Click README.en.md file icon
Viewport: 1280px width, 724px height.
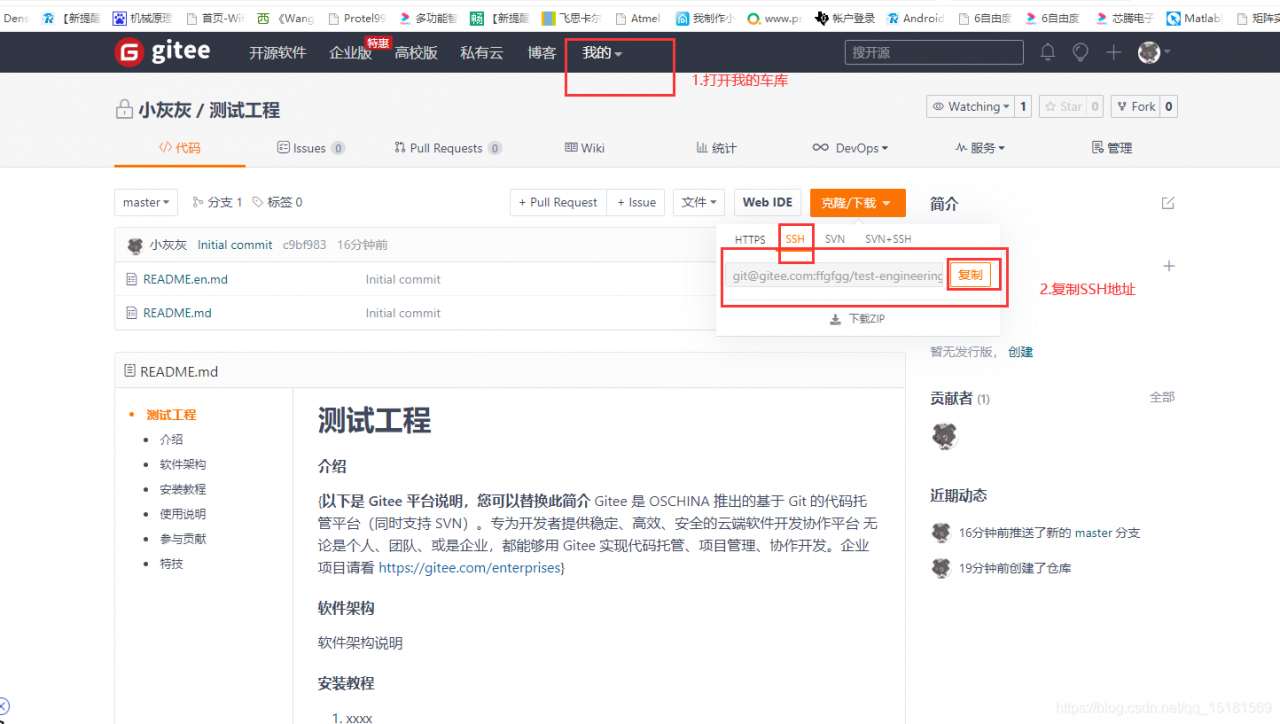point(131,279)
